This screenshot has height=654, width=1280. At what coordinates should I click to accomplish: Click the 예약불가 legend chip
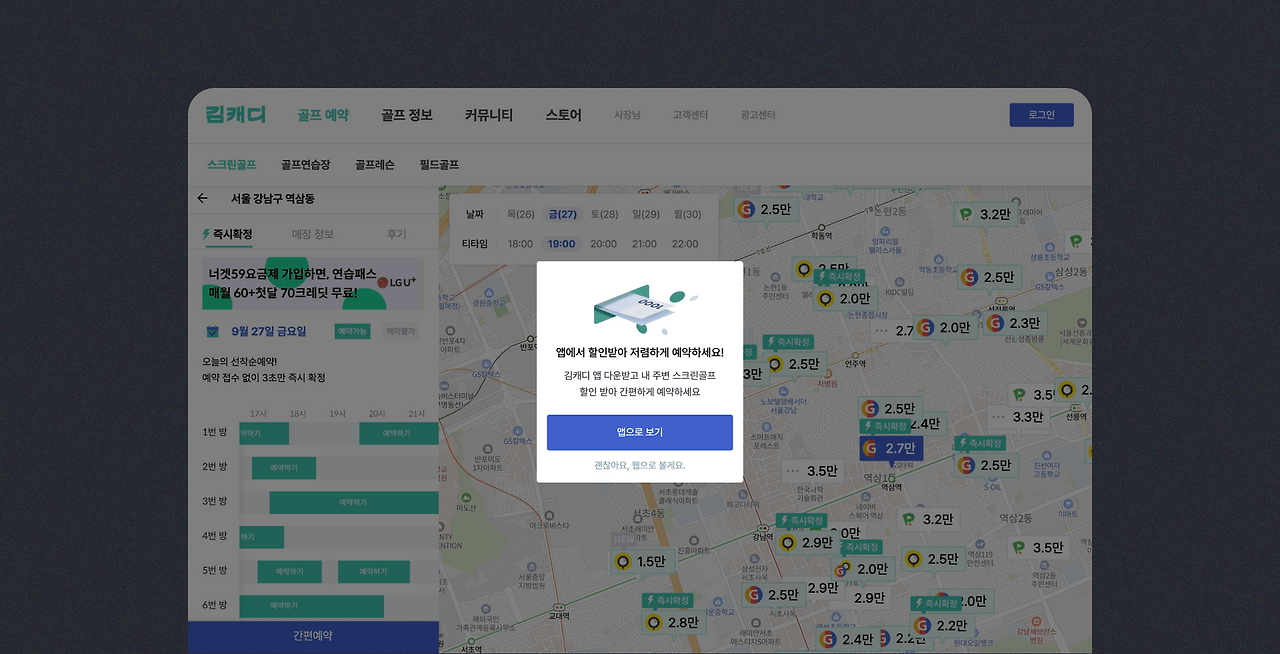[x=400, y=331]
